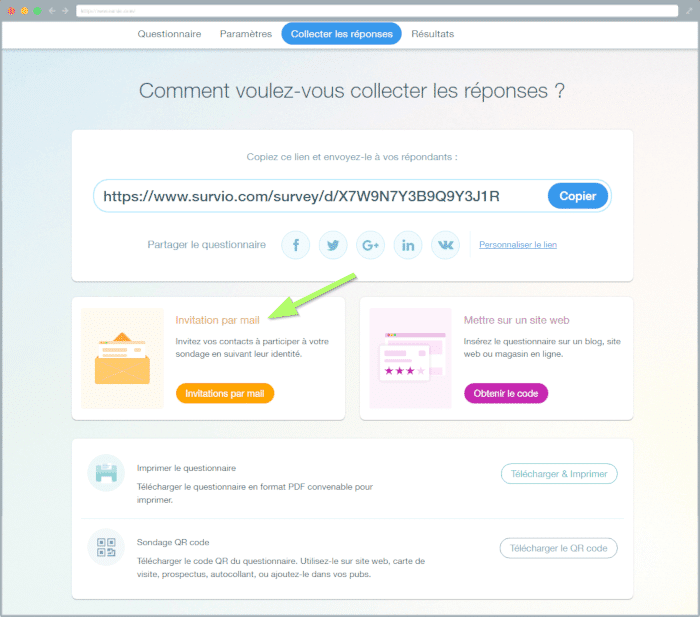Go to the Résultats tab
Screen dimensions: 700x617
tap(432, 34)
